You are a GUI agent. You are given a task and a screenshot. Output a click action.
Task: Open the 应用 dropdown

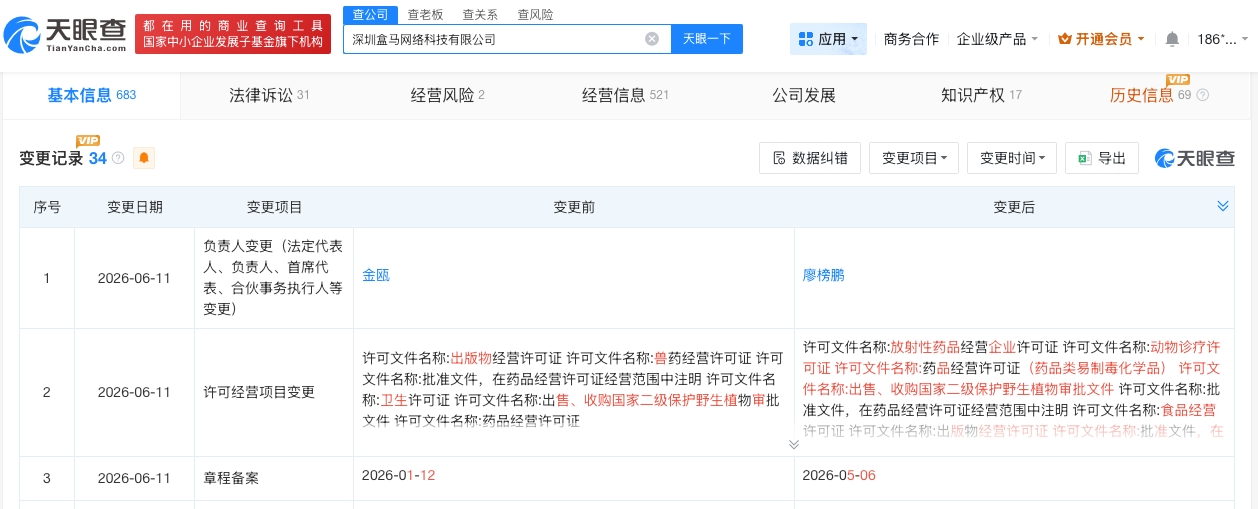(828, 39)
